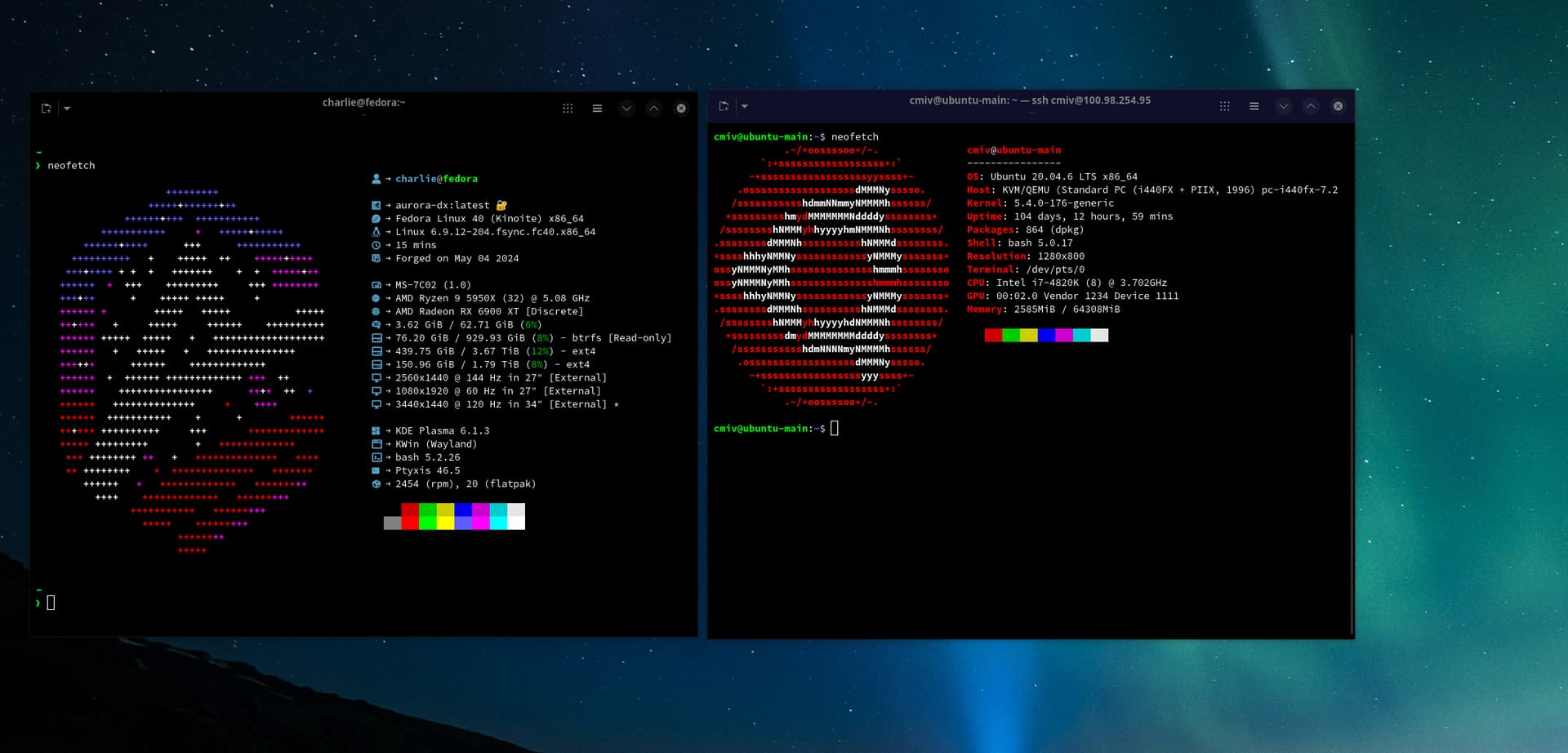1568x753 pixels.
Task: Show tab overview grid in the fedora terminal
Action: pos(568,109)
